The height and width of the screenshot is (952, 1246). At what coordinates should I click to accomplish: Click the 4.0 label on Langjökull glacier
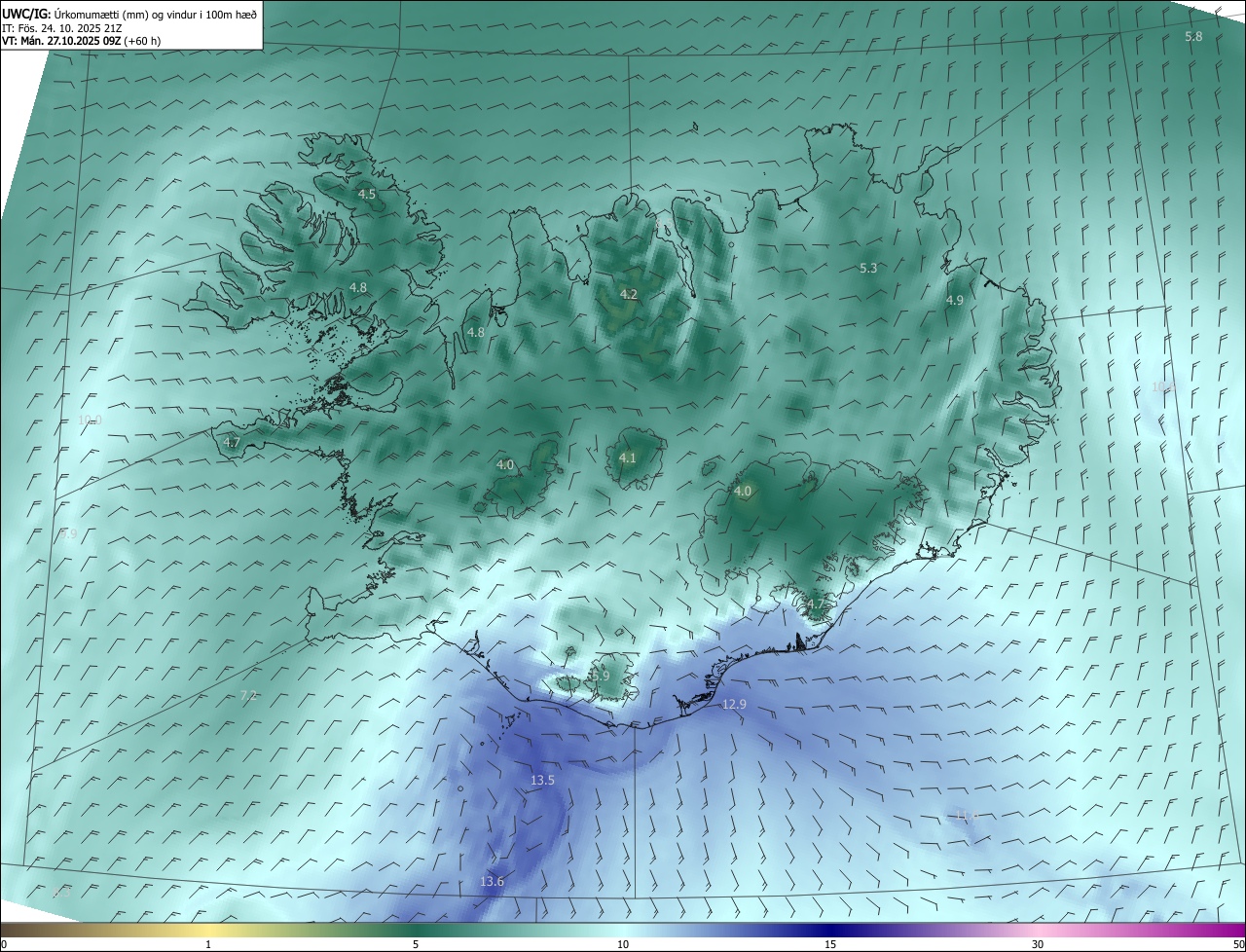[x=505, y=465]
